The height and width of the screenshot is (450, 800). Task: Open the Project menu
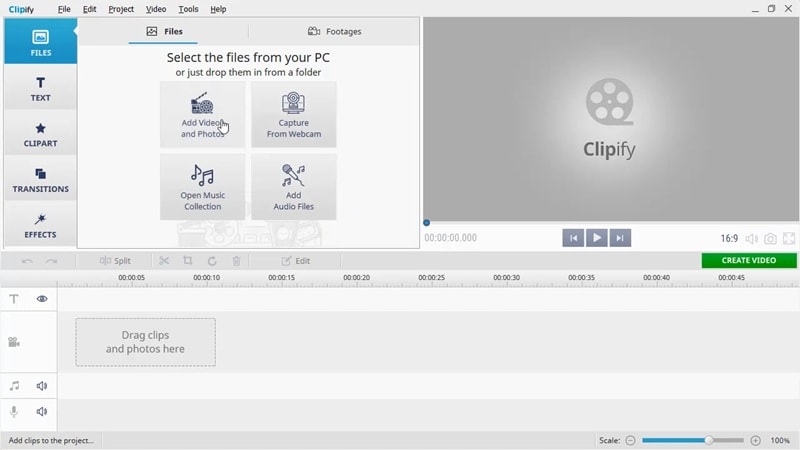[121, 9]
